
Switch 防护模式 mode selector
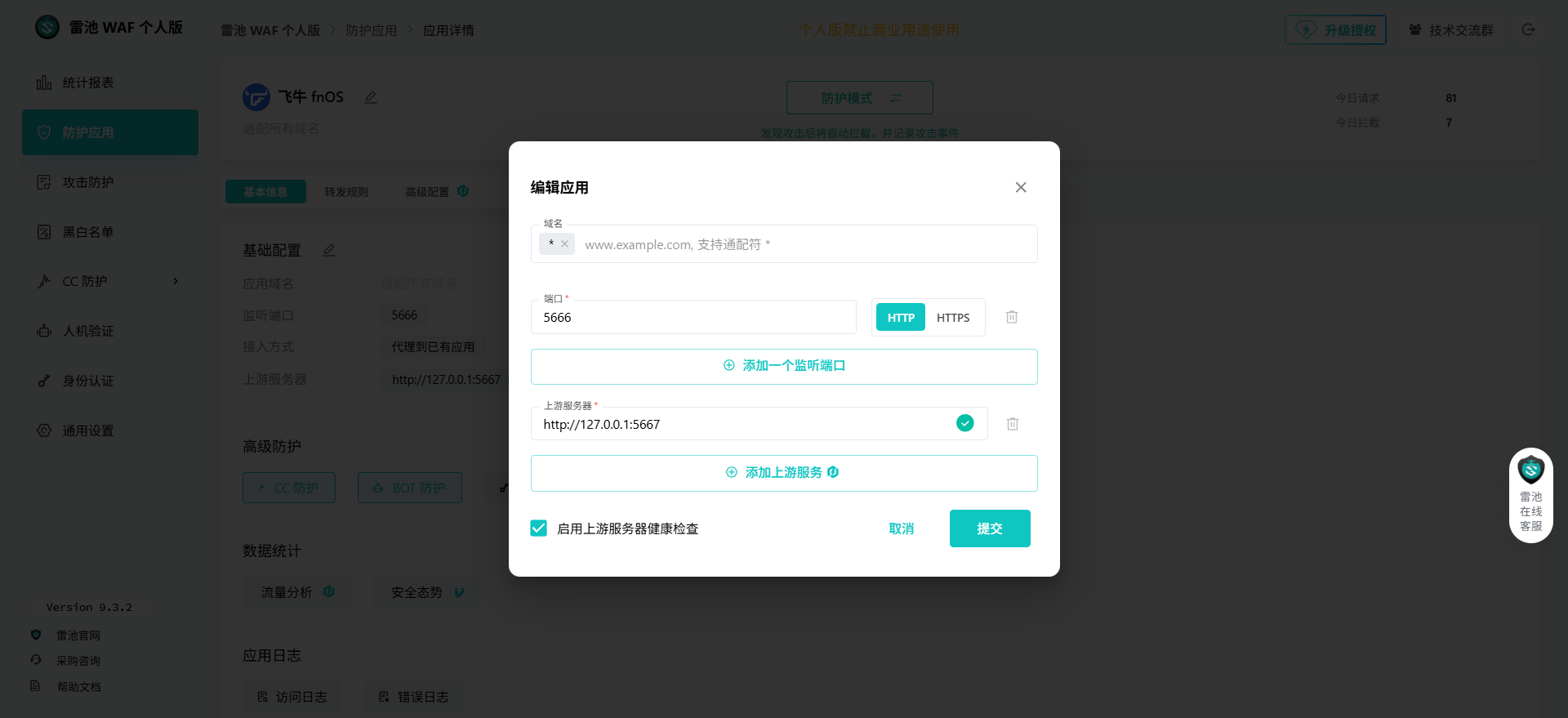point(859,98)
